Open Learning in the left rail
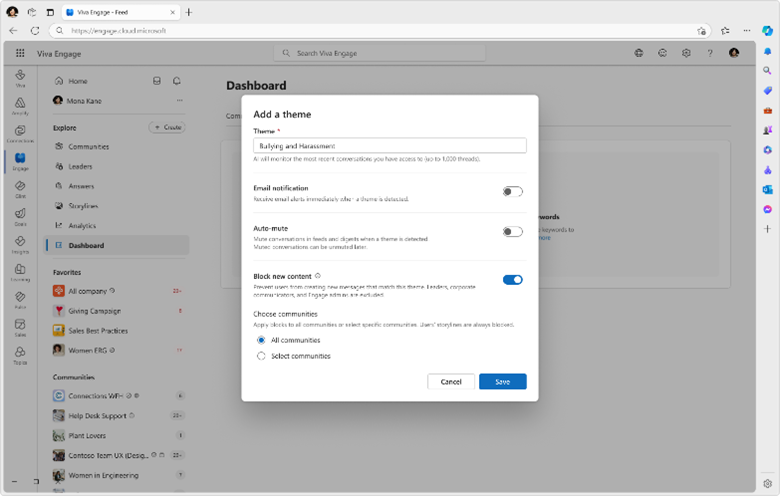This screenshot has height=496, width=780. tap(20, 273)
